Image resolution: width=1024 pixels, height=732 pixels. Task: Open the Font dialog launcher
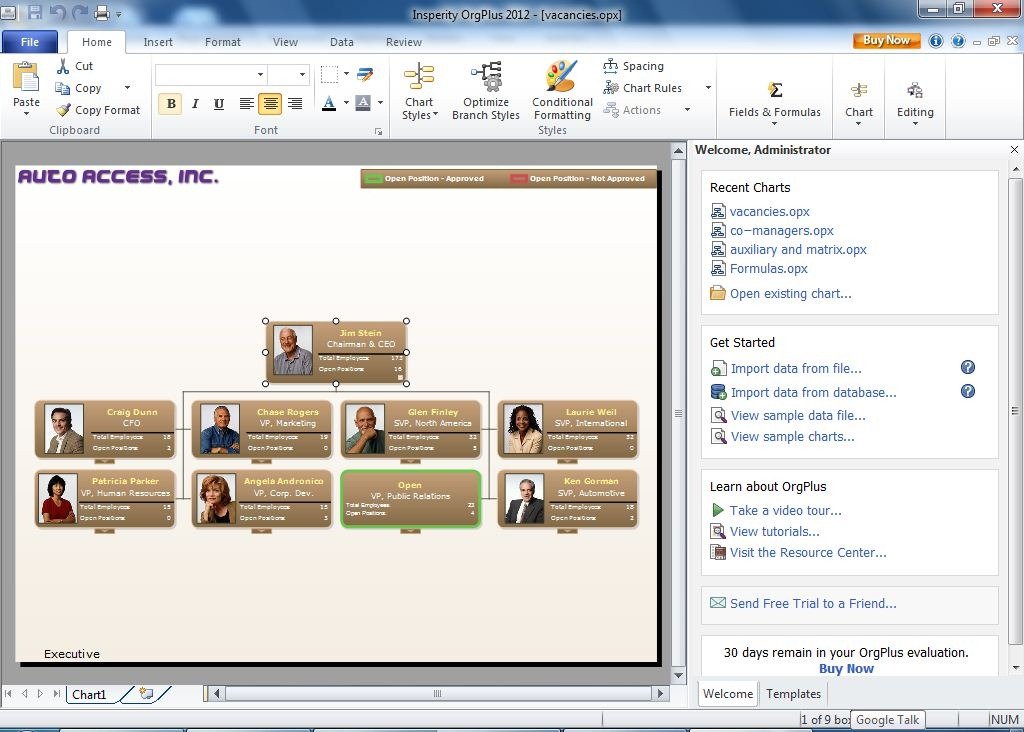[378, 131]
